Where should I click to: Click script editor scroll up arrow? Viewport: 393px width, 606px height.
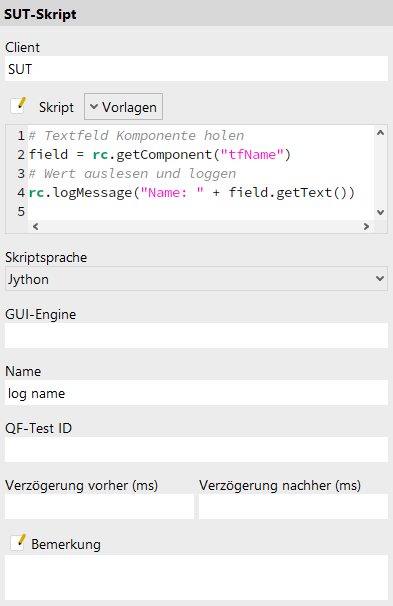pyautogui.click(x=380, y=133)
